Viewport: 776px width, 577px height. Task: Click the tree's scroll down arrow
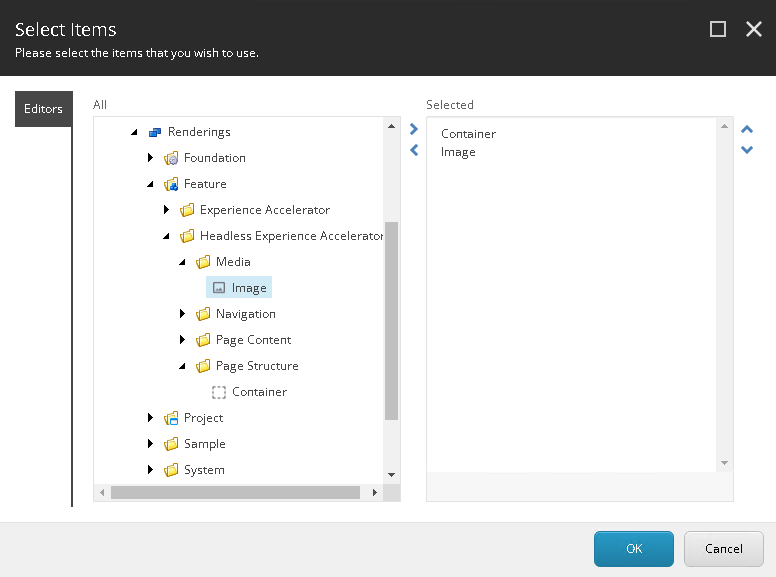pos(391,475)
